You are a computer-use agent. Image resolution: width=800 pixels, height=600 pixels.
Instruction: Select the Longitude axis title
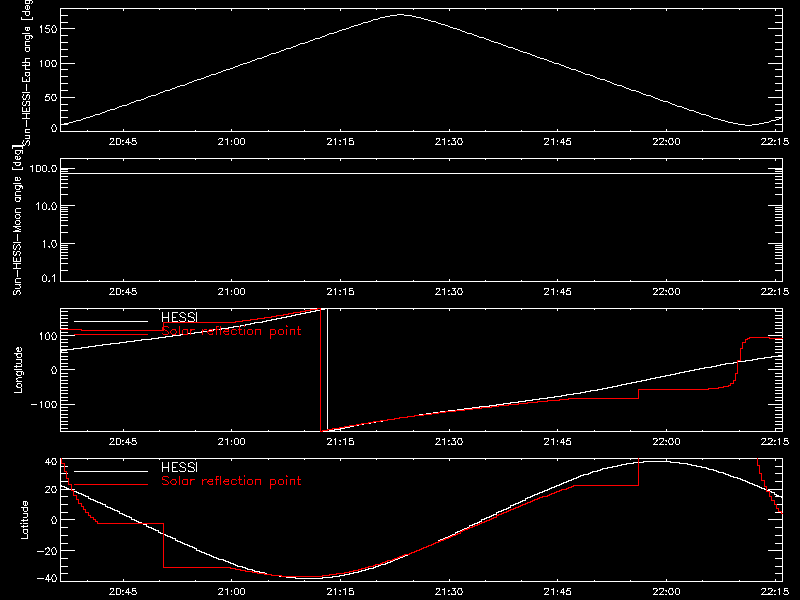[18, 370]
